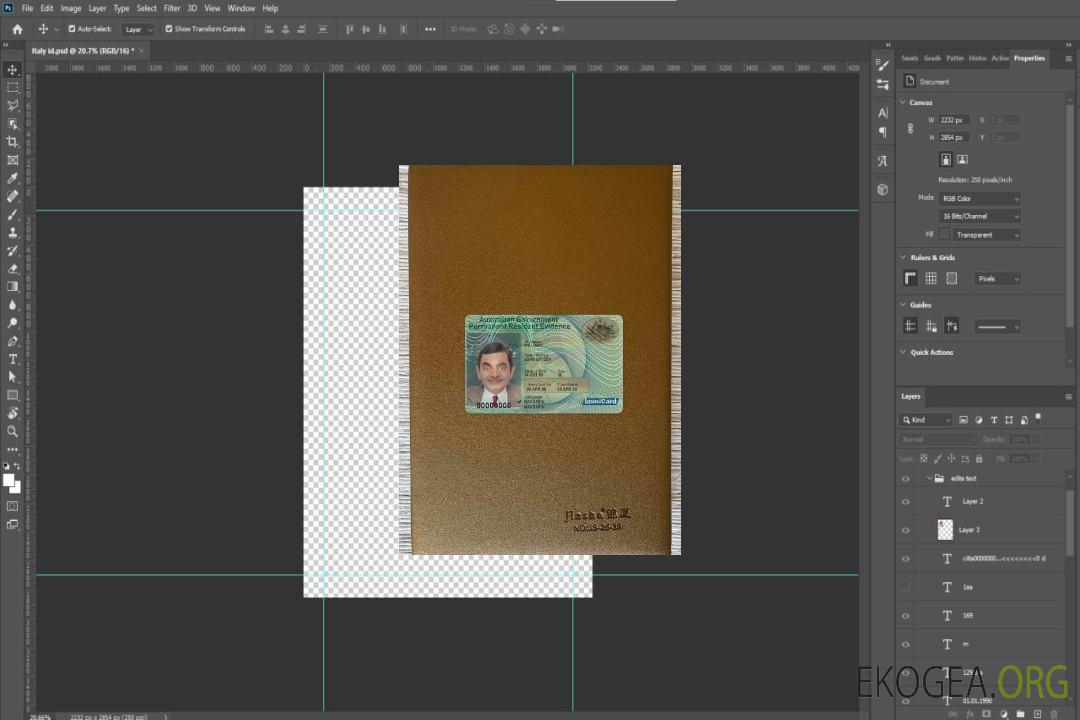The image size is (1080, 720).
Task: Open the Auto-Select Layer dropdown
Action: pyautogui.click(x=138, y=29)
